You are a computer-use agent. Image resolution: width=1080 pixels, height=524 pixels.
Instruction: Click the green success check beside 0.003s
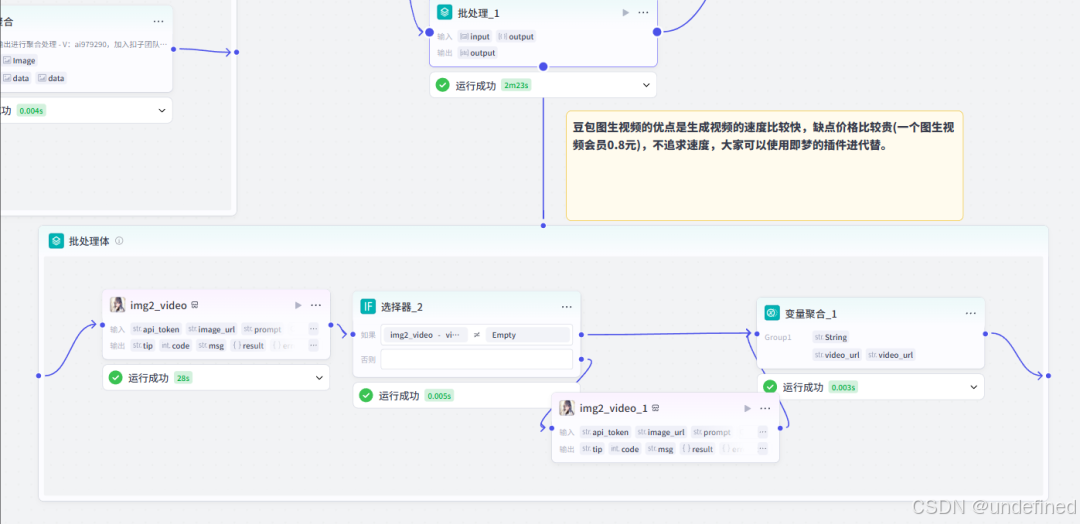(x=771, y=387)
